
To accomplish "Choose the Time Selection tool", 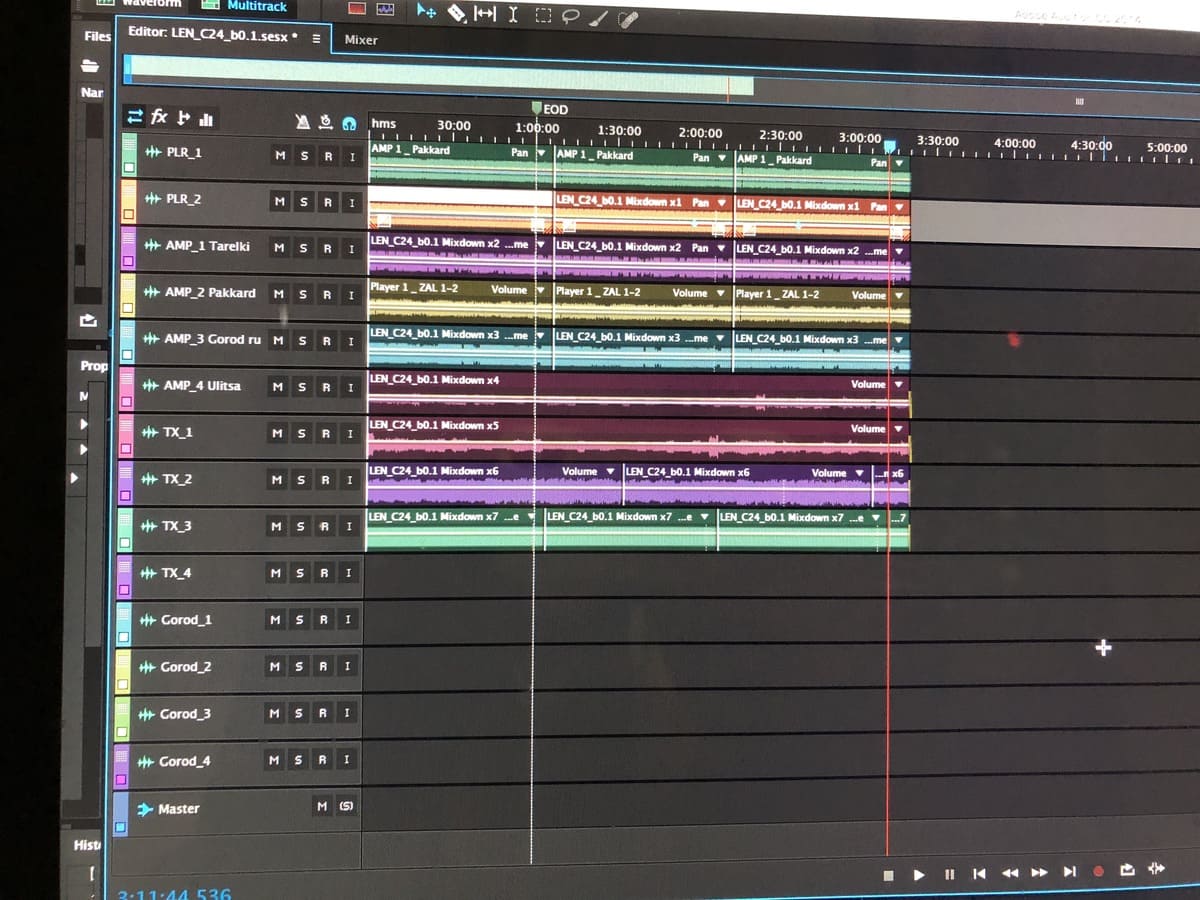I will [512, 12].
